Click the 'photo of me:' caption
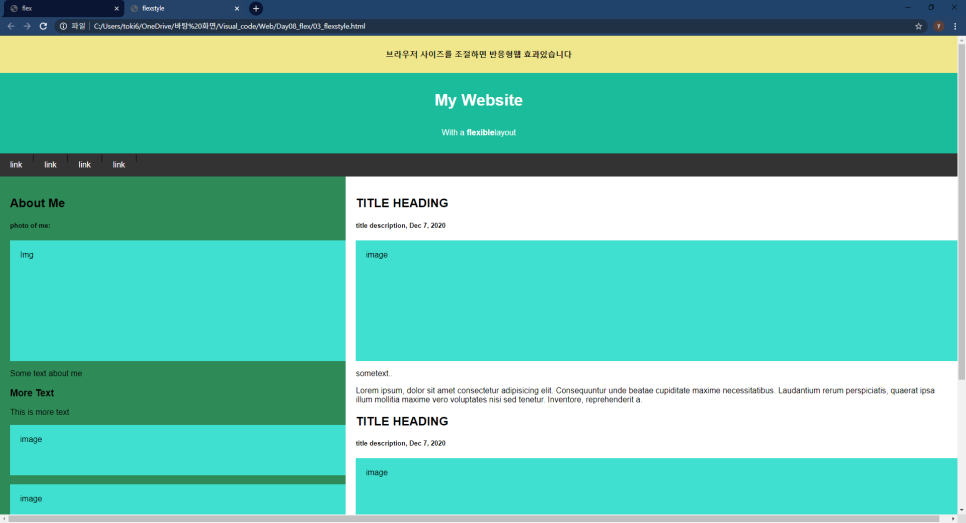The image size is (966, 523). [x=30, y=225]
